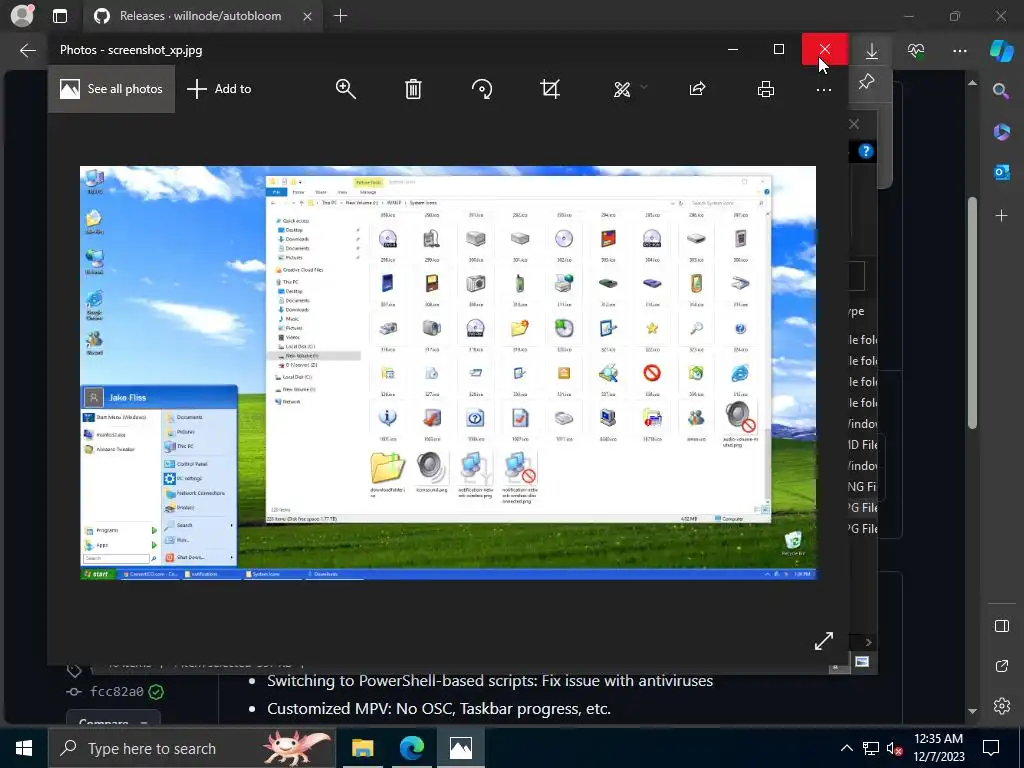Share the photo
Image resolution: width=1024 pixels, height=768 pixels.
click(x=697, y=89)
